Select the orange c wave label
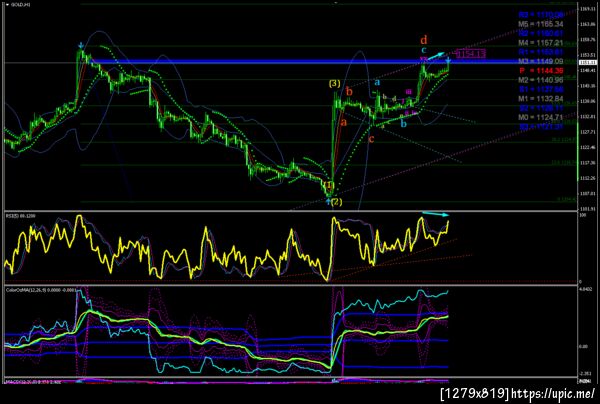Viewport: 600px width, 404px height. tap(371, 139)
